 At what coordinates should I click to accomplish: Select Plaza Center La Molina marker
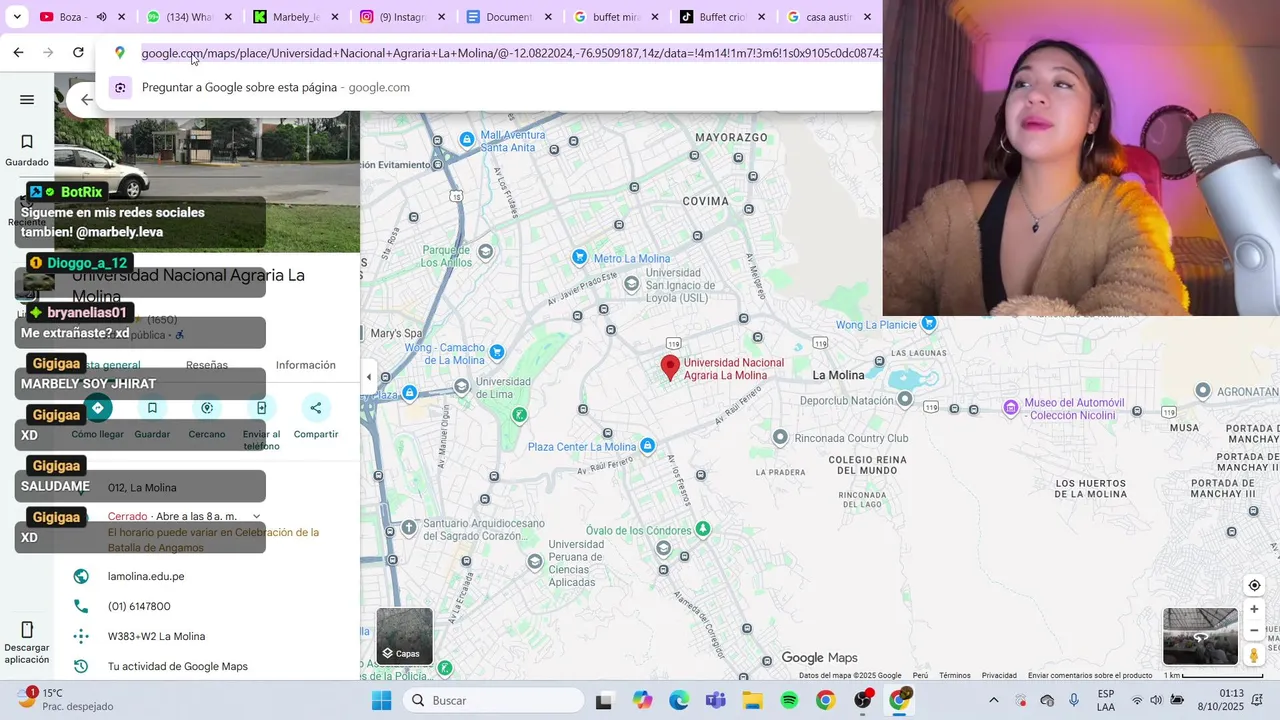coord(647,446)
